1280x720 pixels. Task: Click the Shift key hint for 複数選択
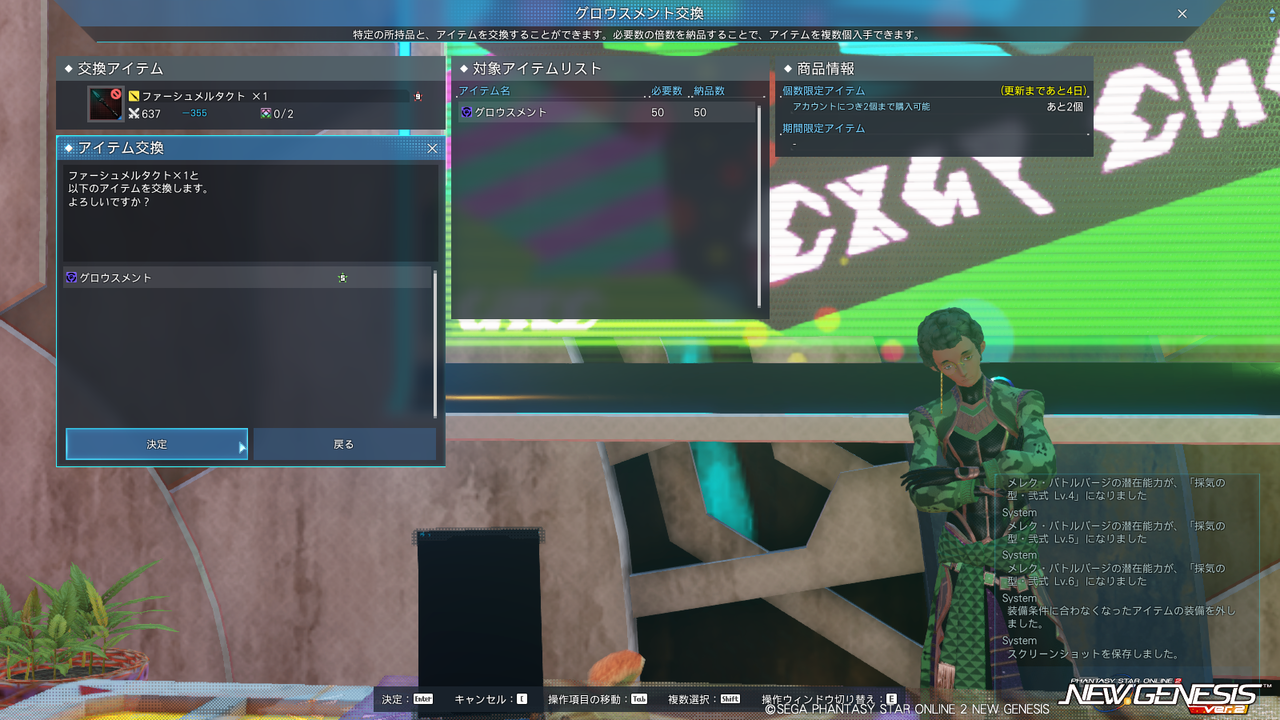(730, 699)
